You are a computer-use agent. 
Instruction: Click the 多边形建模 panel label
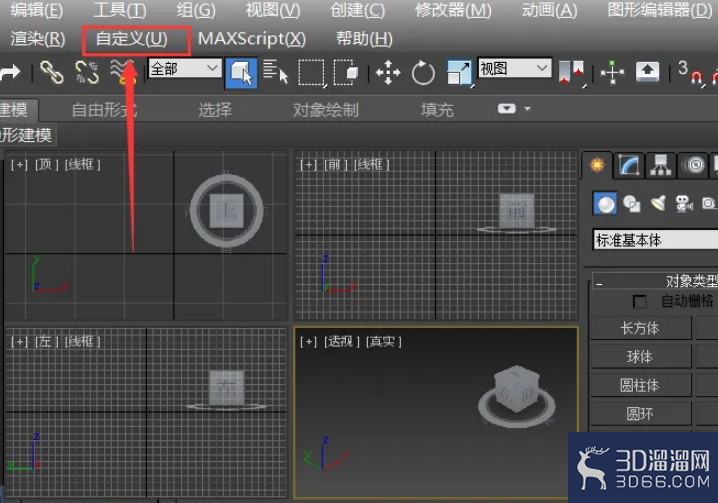pos(27,135)
